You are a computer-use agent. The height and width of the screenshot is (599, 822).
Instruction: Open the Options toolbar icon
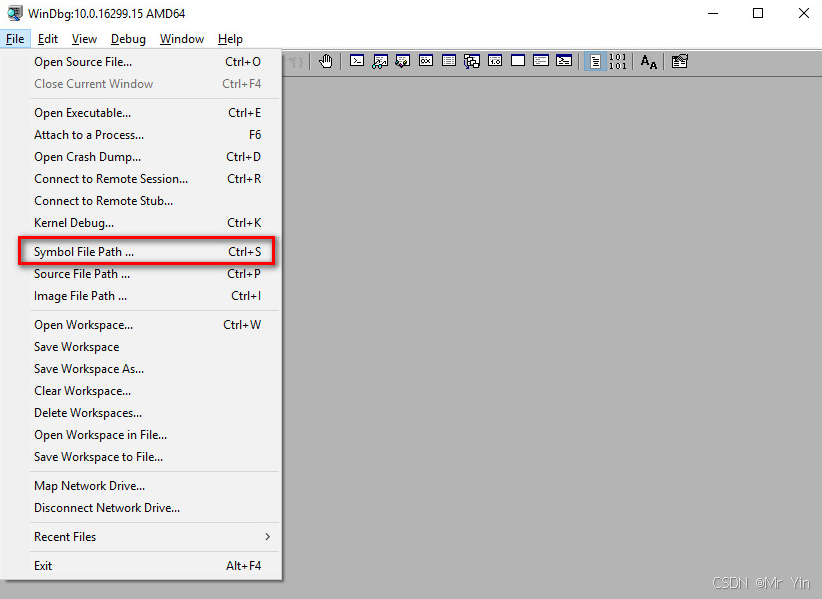[680, 61]
